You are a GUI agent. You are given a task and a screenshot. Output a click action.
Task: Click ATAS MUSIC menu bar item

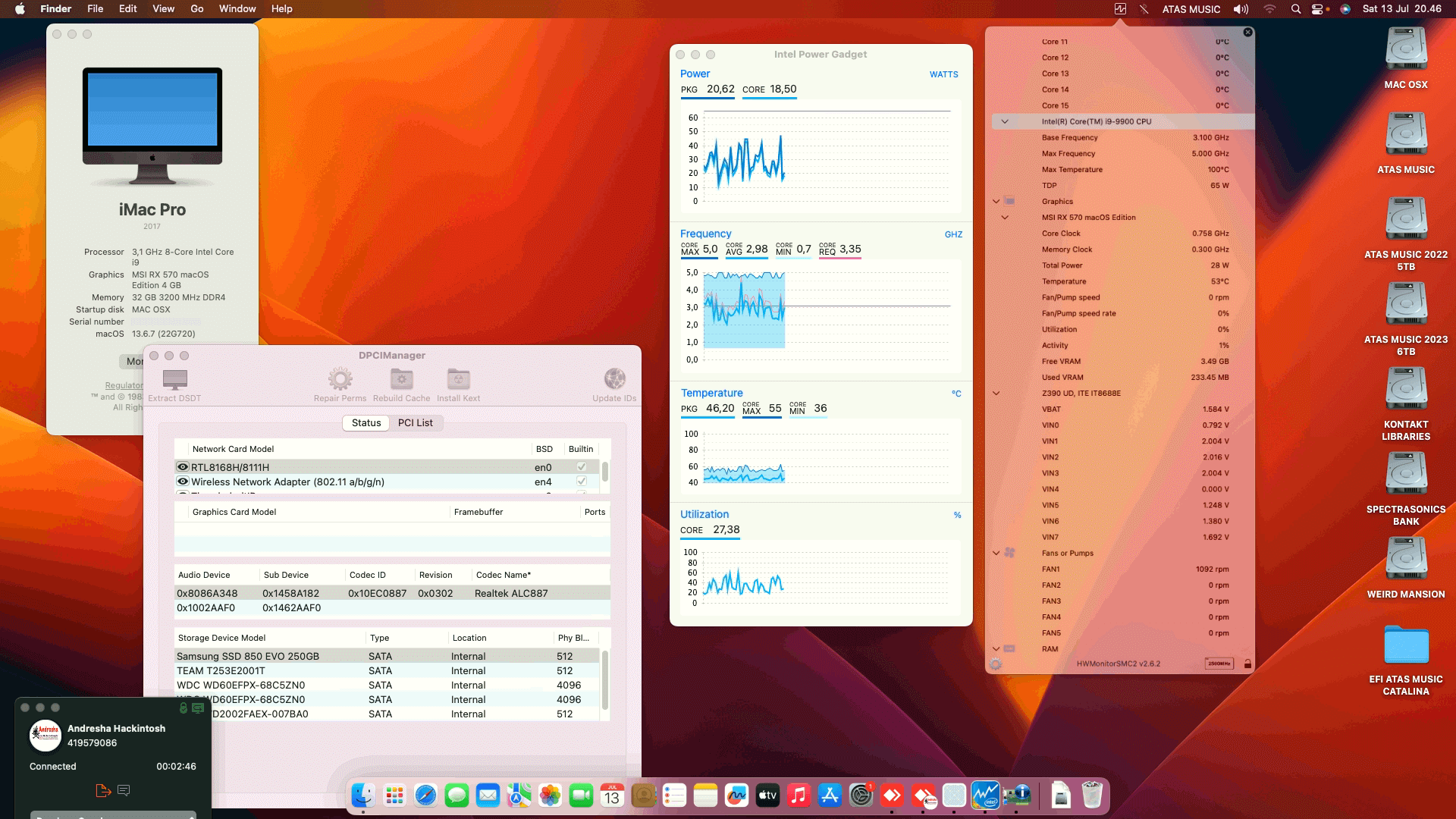1191,9
